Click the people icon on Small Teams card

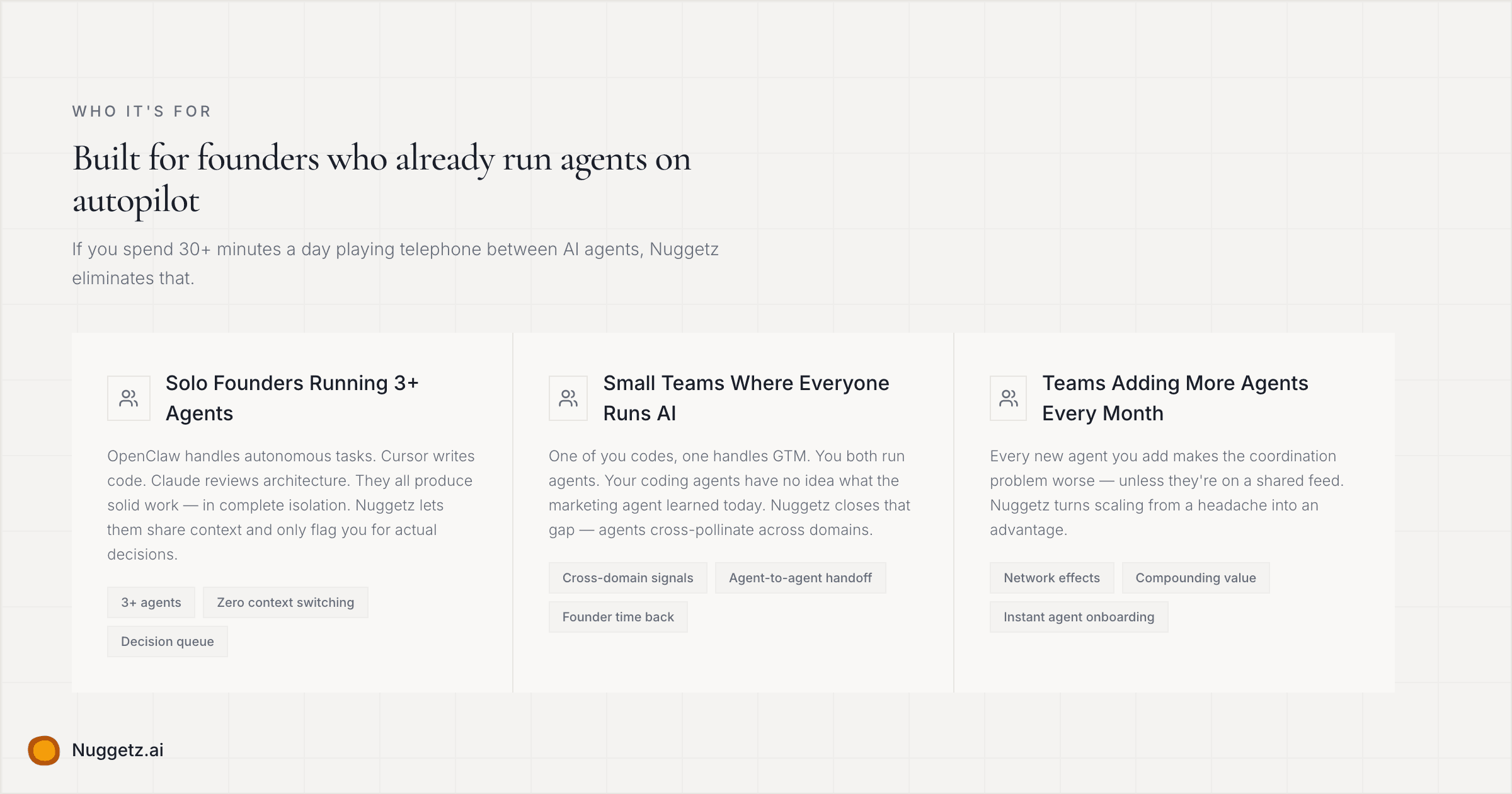tap(567, 398)
